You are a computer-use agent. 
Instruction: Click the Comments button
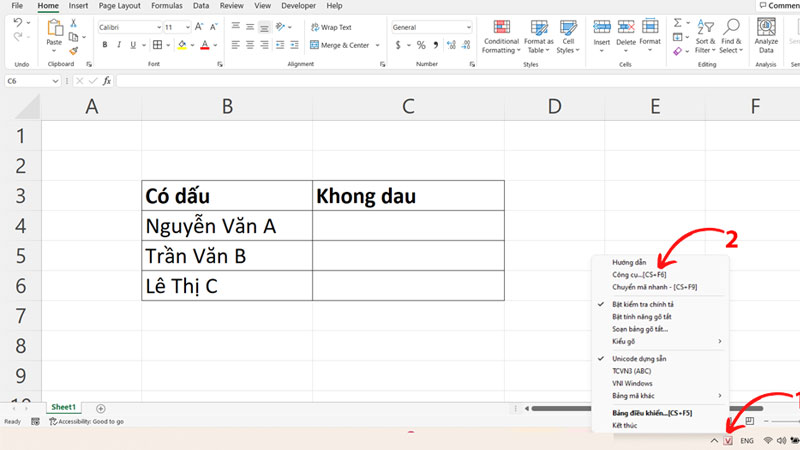point(779,6)
